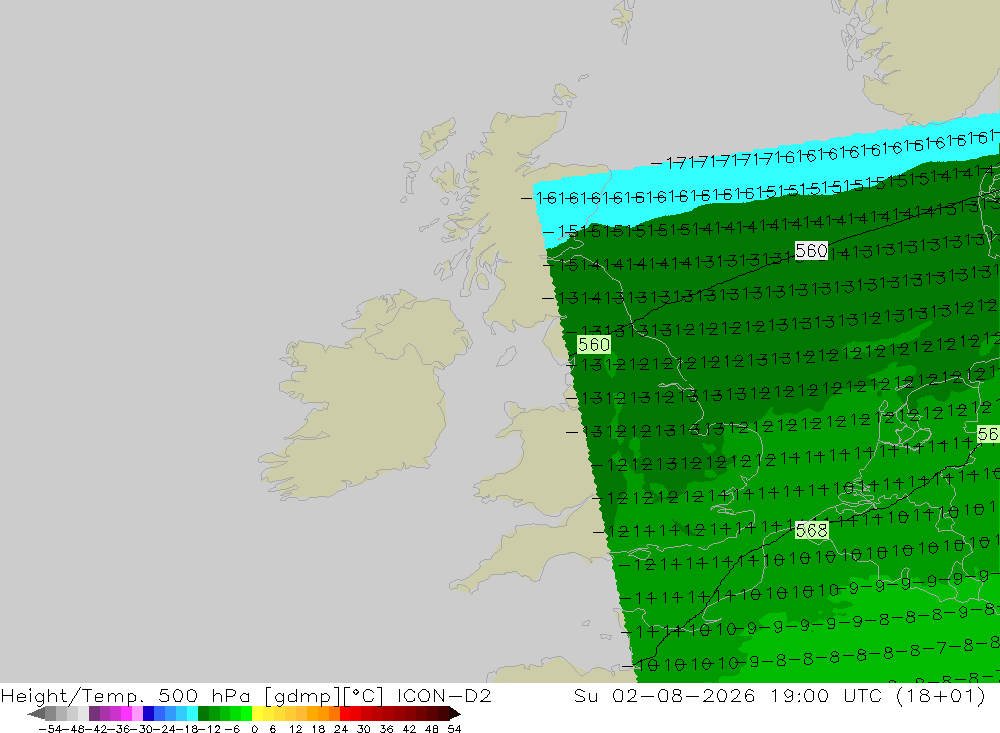Click the '-12' legend scale value
Screen dimensions: 1000x733
[210, 729]
